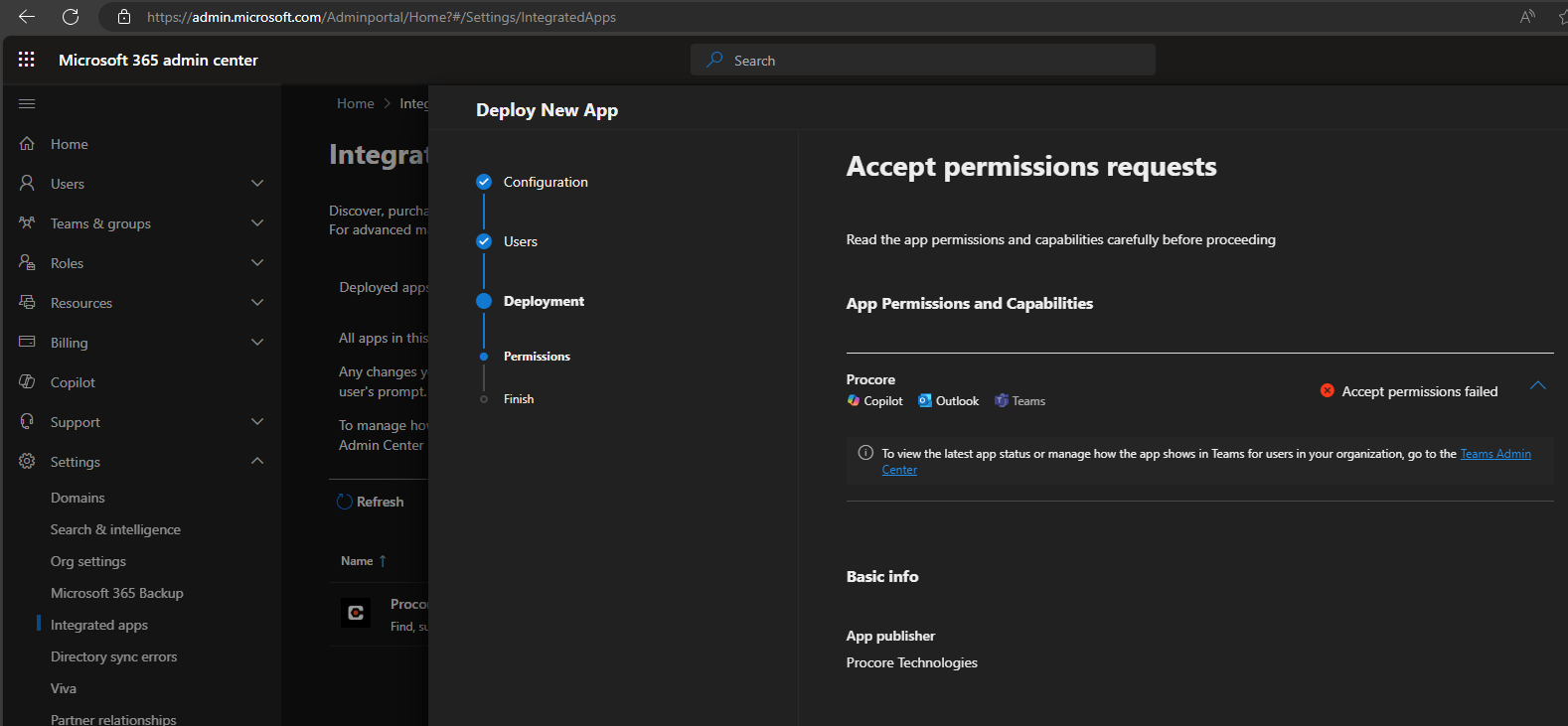Screen dimensions: 1568x726
Task: Open Viva under Settings
Action: click(x=64, y=688)
